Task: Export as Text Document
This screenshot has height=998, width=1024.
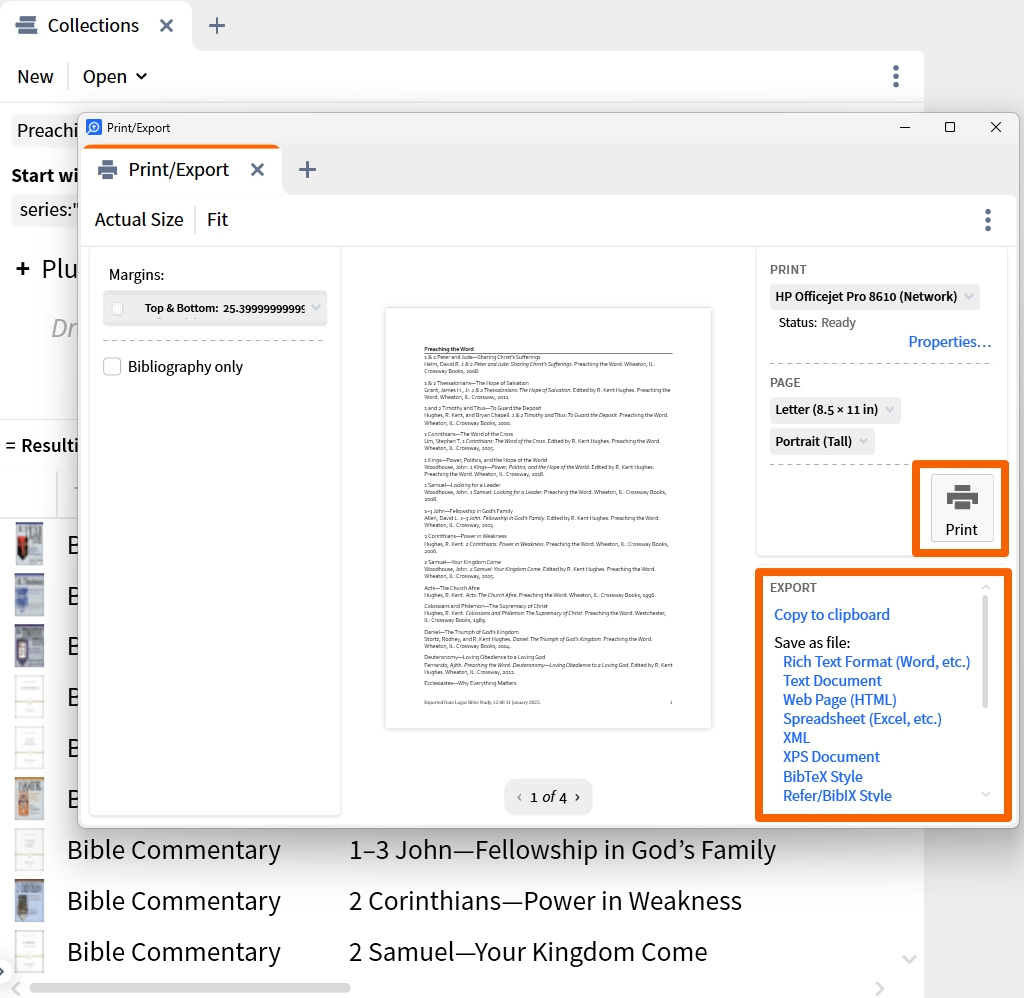Action: click(832, 681)
